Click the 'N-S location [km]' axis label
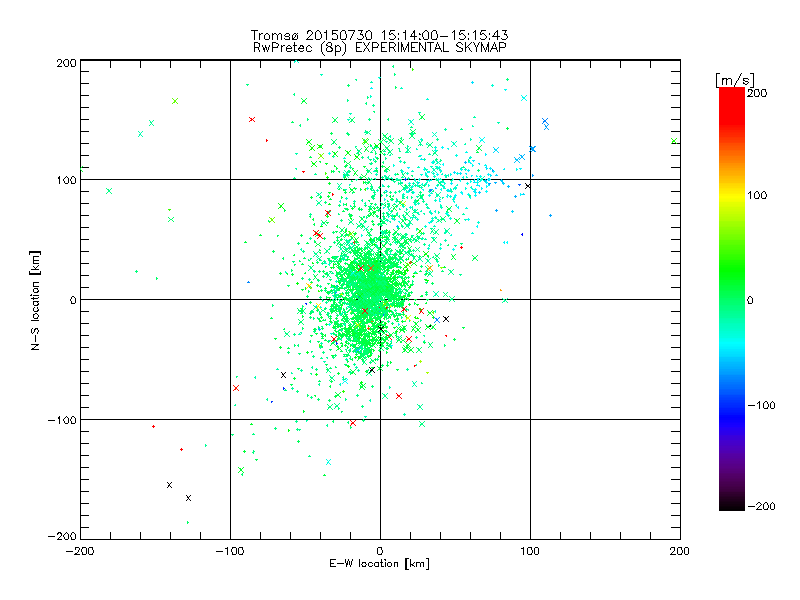Image resolution: width=800 pixels, height=600 pixels. tap(35, 300)
